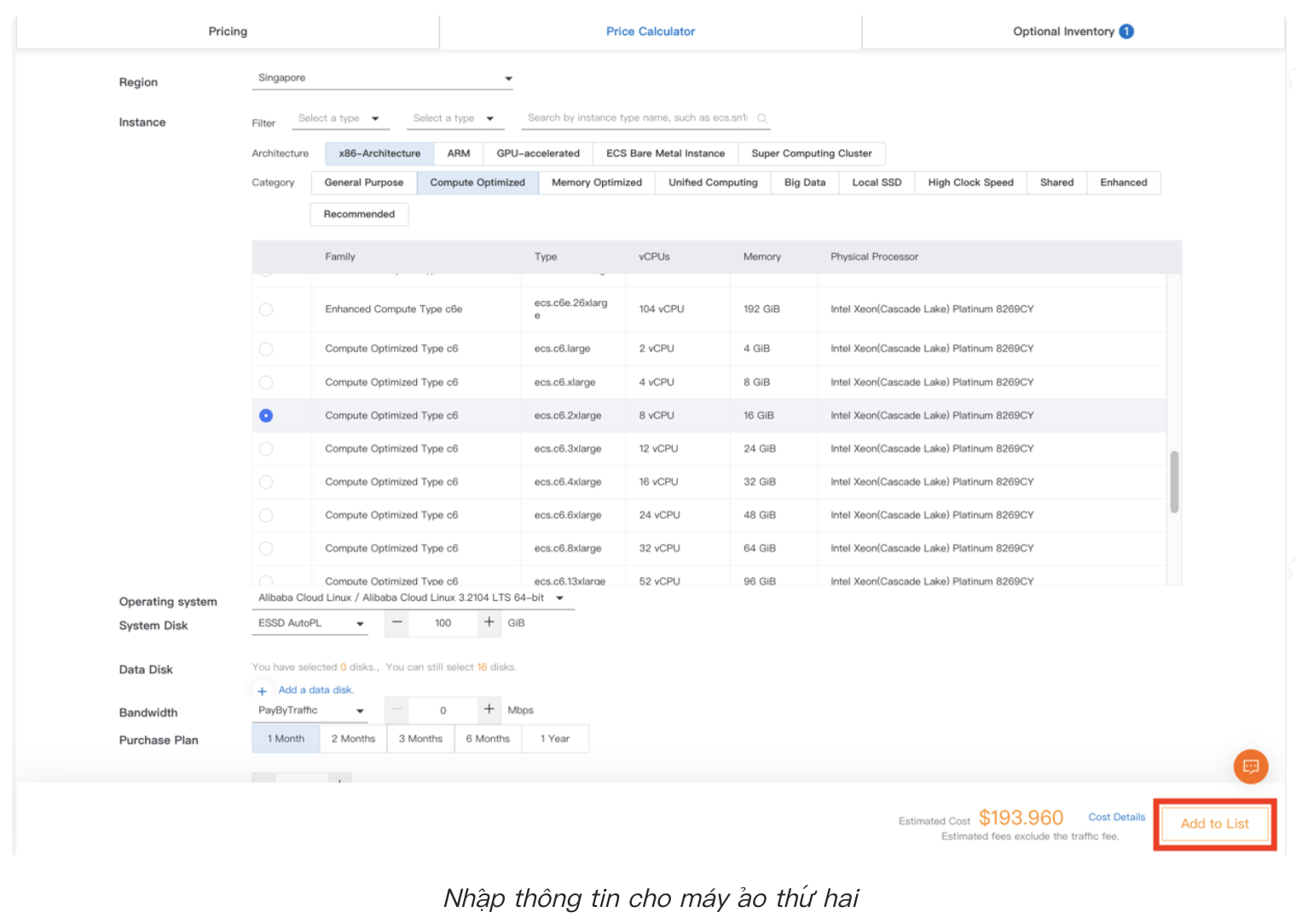Click minus stepper next to Bandwidth field

[x=396, y=709]
